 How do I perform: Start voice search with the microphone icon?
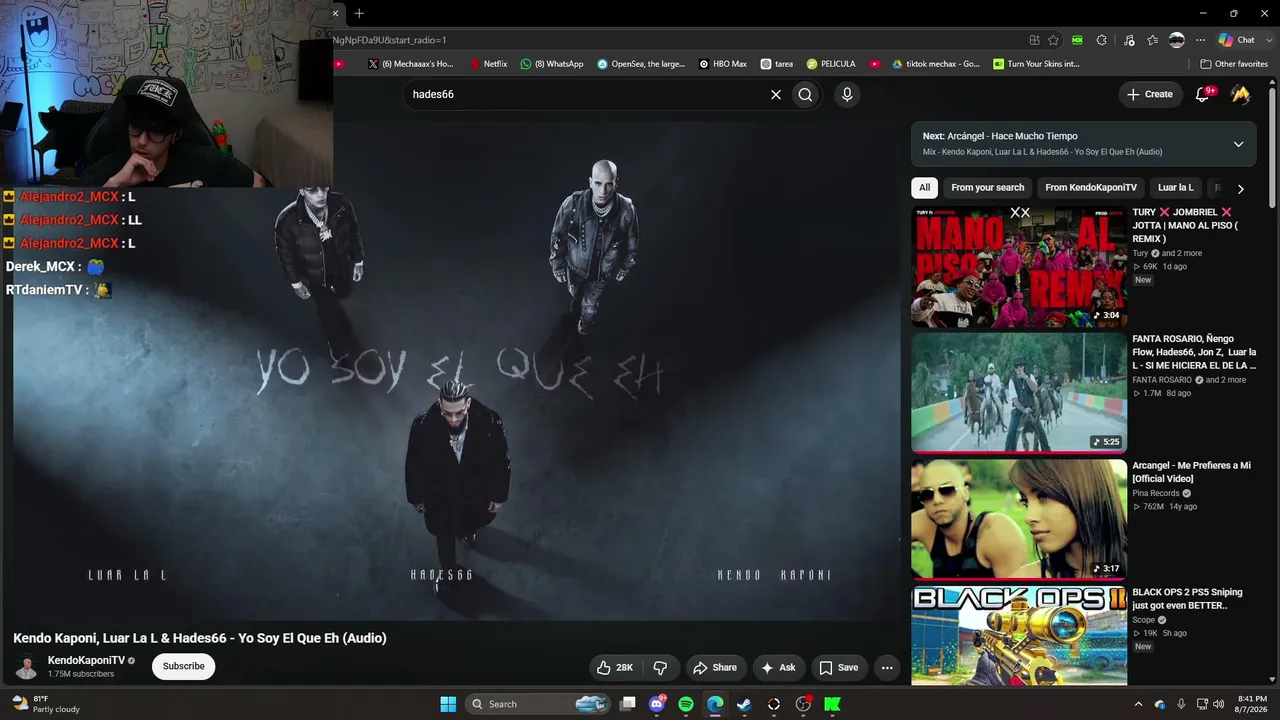click(x=847, y=94)
